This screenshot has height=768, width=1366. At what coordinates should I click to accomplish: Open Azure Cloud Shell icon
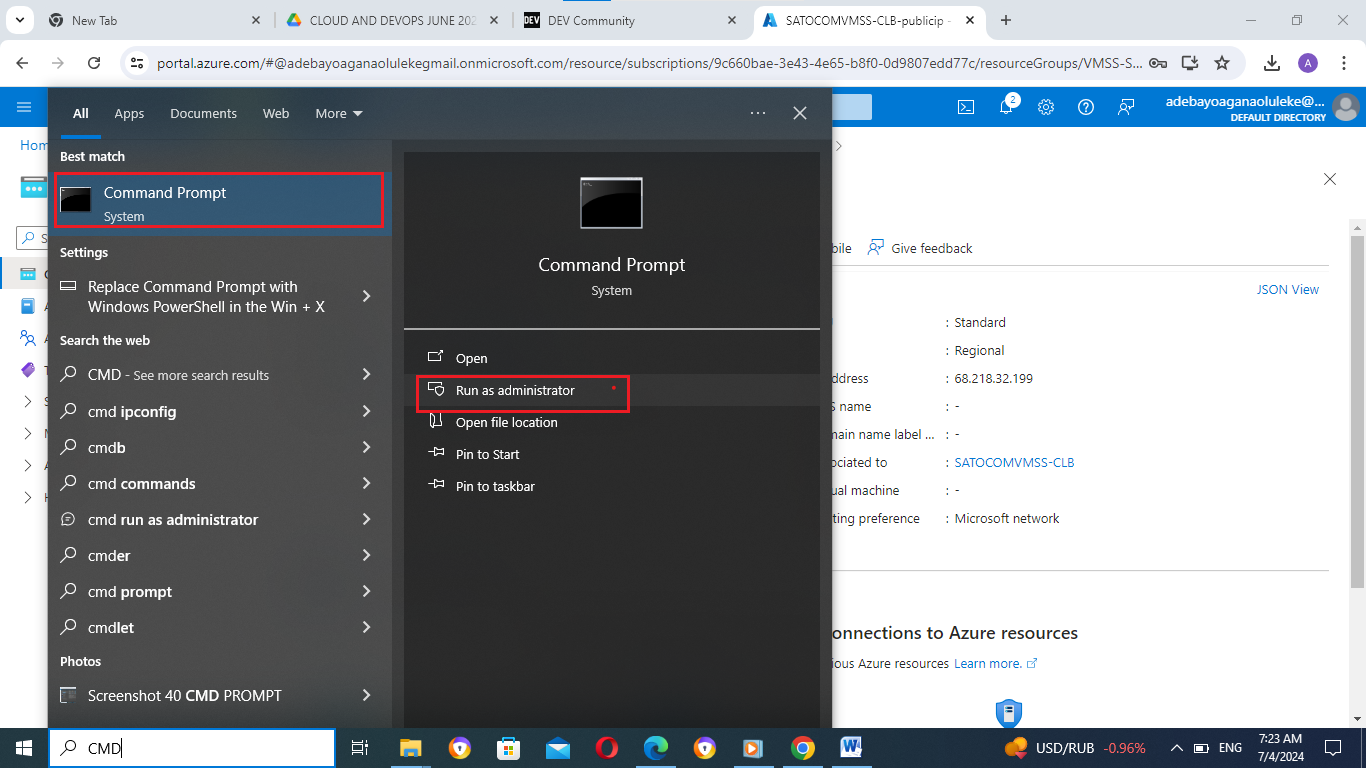966,107
